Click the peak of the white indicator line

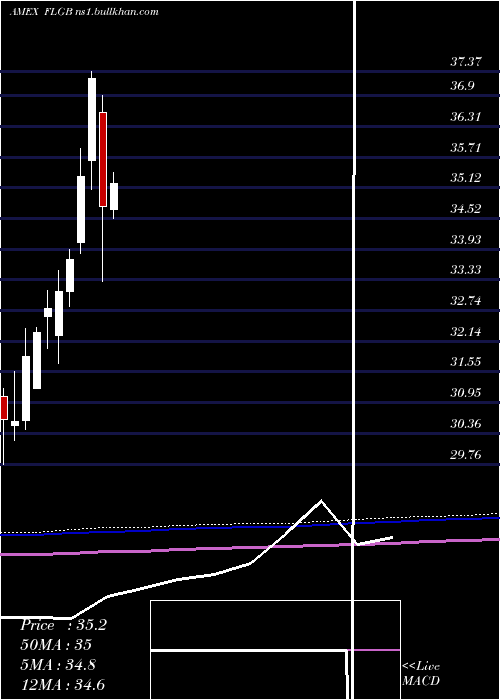[x=321, y=501]
